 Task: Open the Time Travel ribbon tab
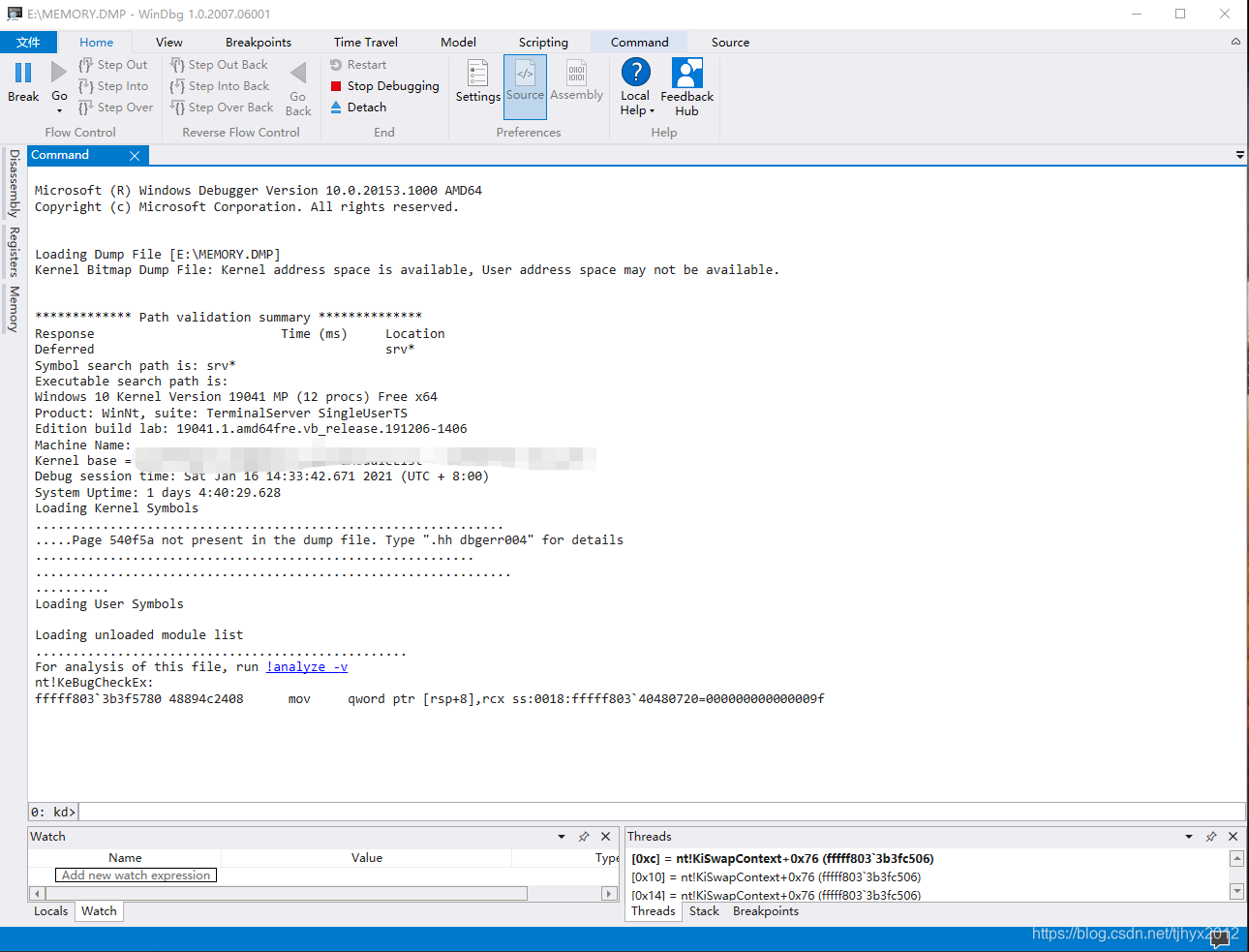click(x=366, y=42)
